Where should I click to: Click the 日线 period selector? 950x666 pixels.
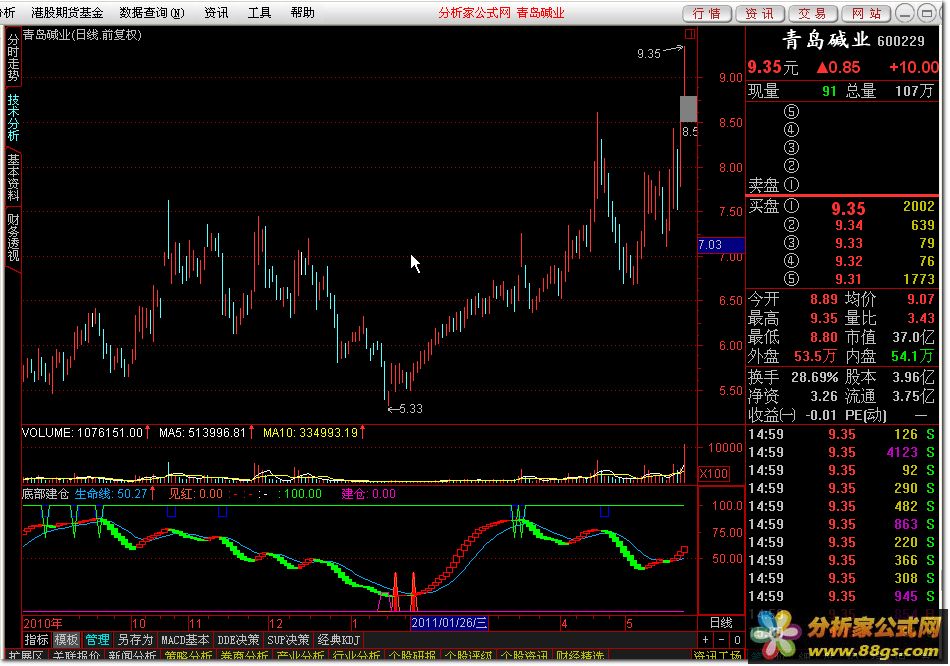click(721, 622)
